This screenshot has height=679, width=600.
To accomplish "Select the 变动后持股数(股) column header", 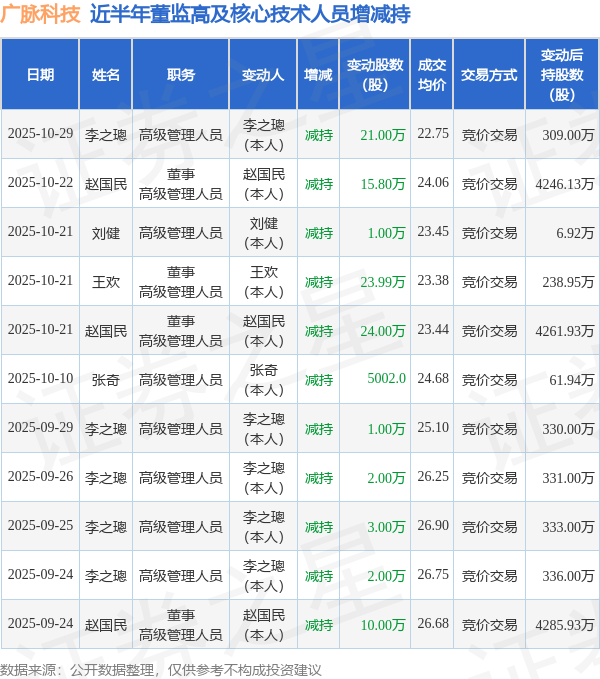I will tap(562, 74).
